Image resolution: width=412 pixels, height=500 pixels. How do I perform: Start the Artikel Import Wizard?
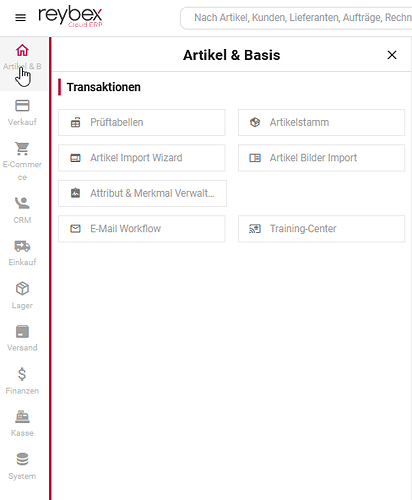142,158
